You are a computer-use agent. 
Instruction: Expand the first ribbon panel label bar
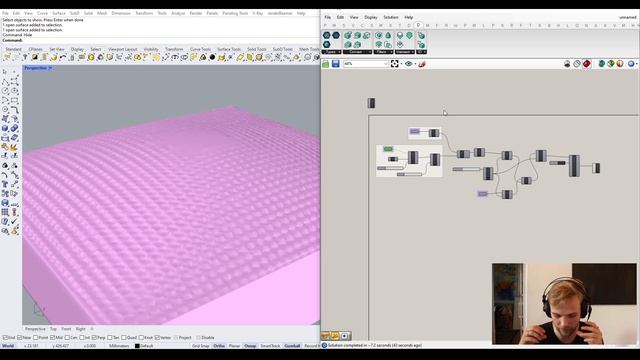(x=331, y=52)
